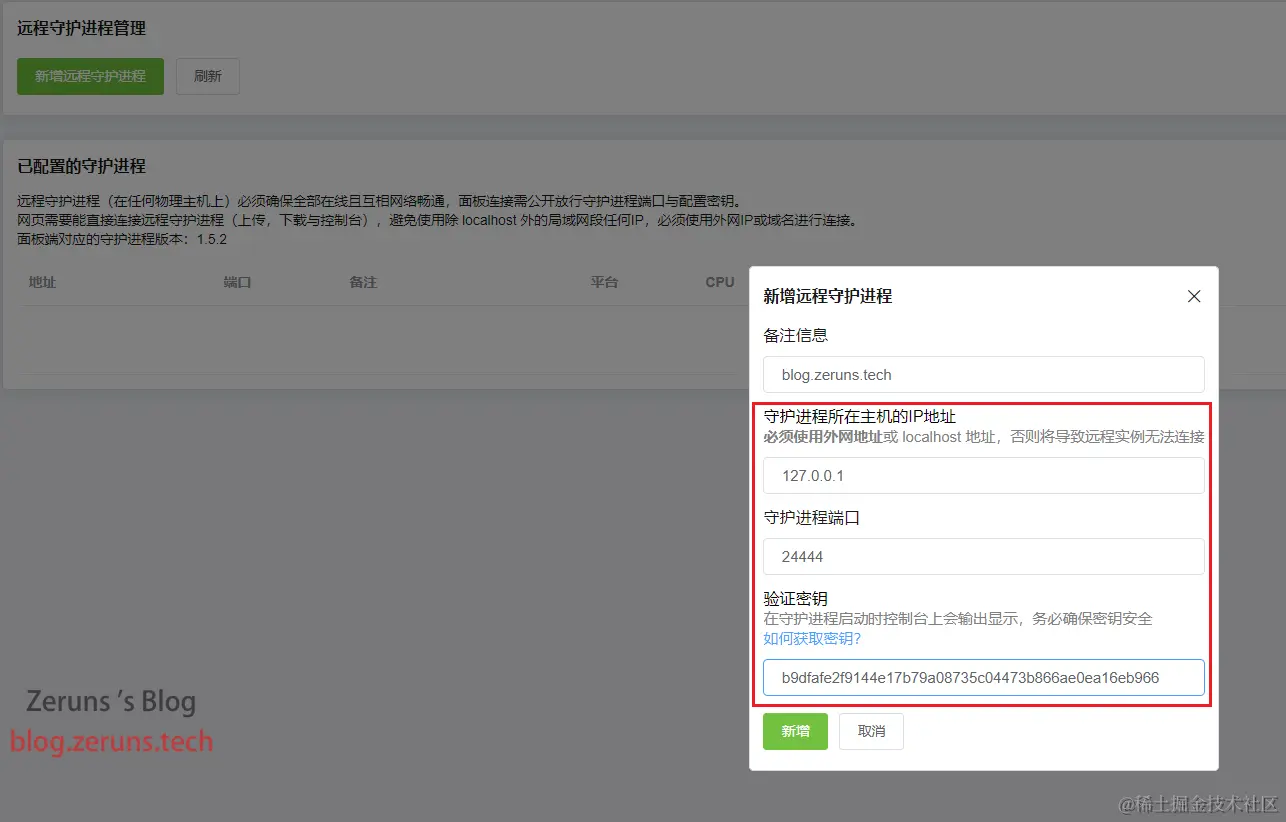Click the 地址 column header

(x=42, y=282)
